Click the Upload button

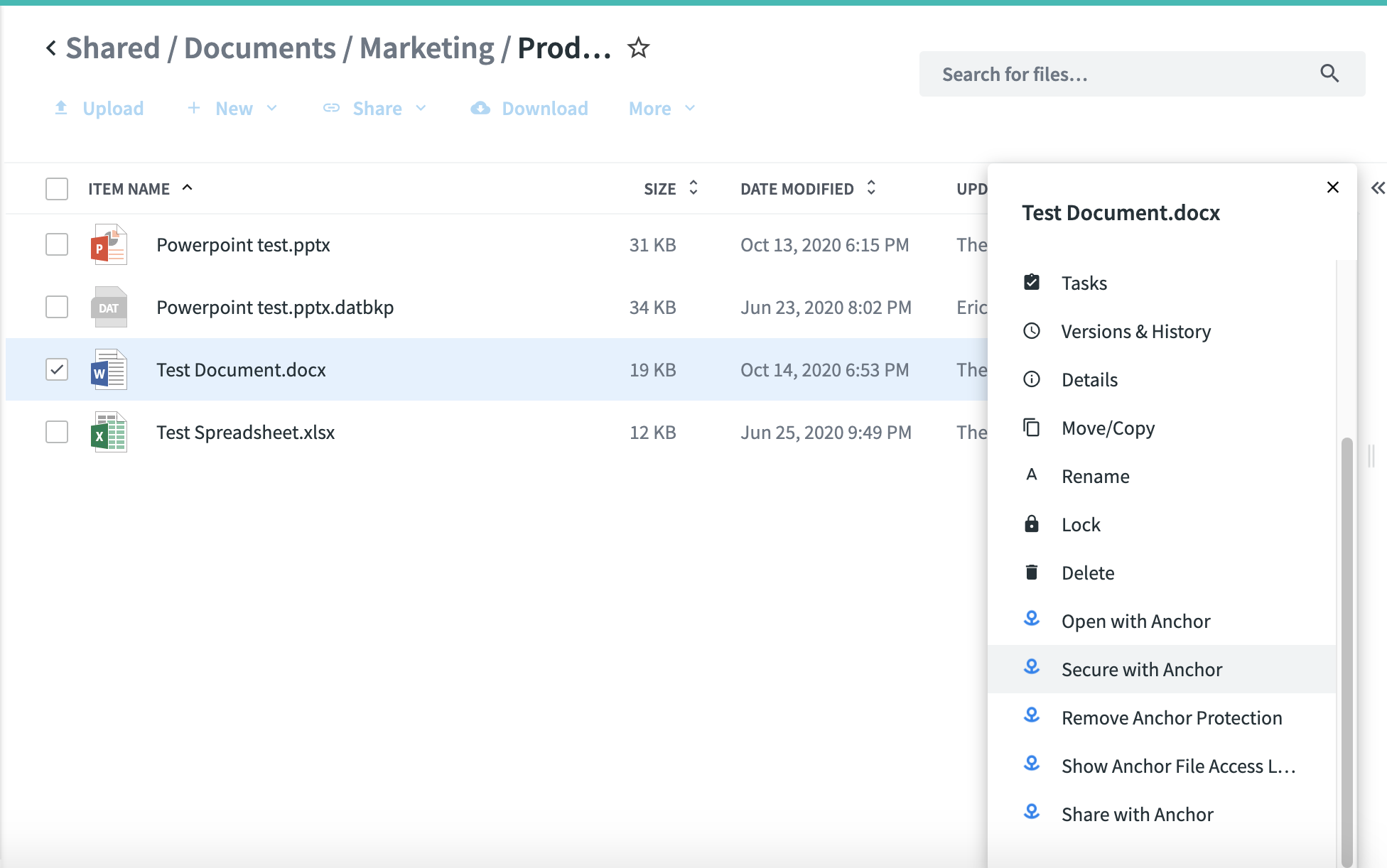coord(99,109)
